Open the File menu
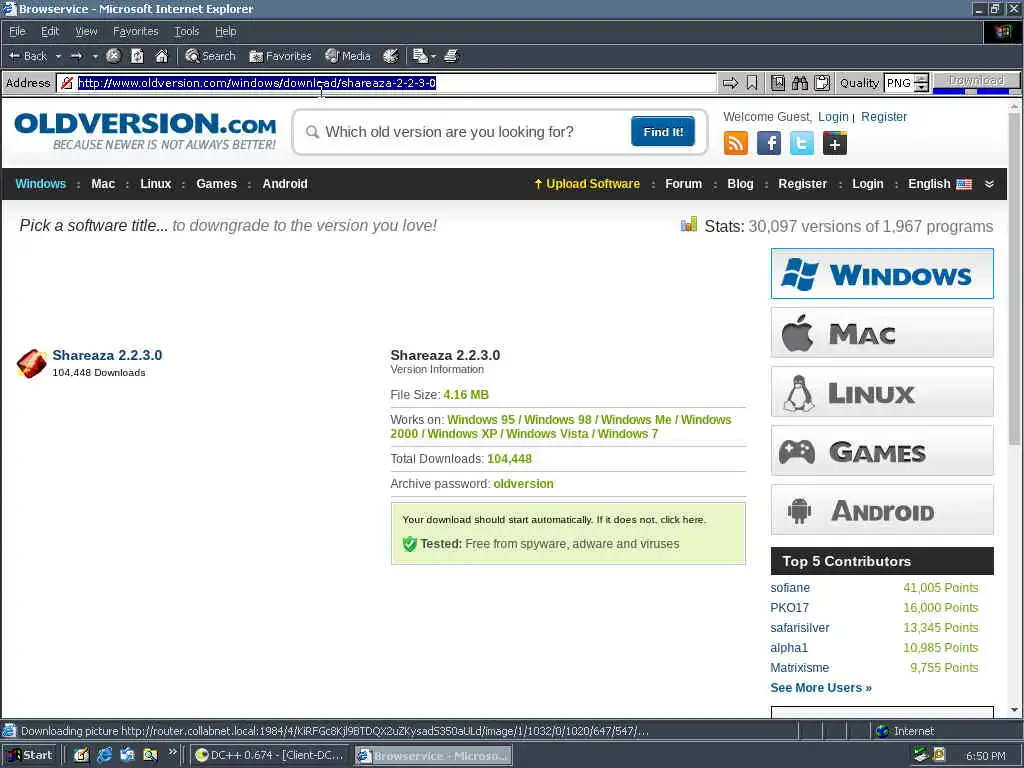The image size is (1024, 768). pos(17,31)
